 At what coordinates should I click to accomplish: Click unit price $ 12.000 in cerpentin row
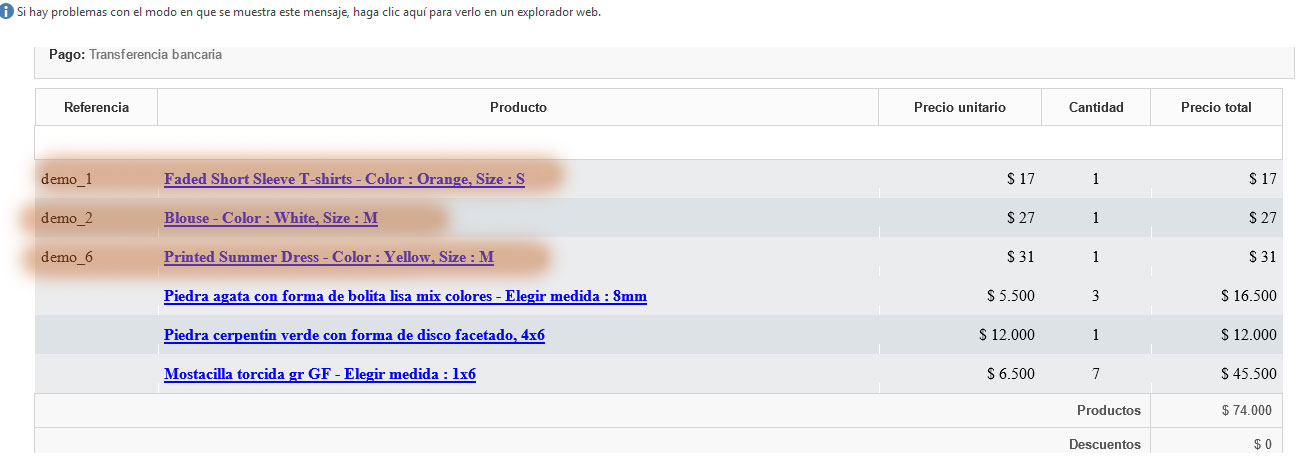pos(1007,335)
